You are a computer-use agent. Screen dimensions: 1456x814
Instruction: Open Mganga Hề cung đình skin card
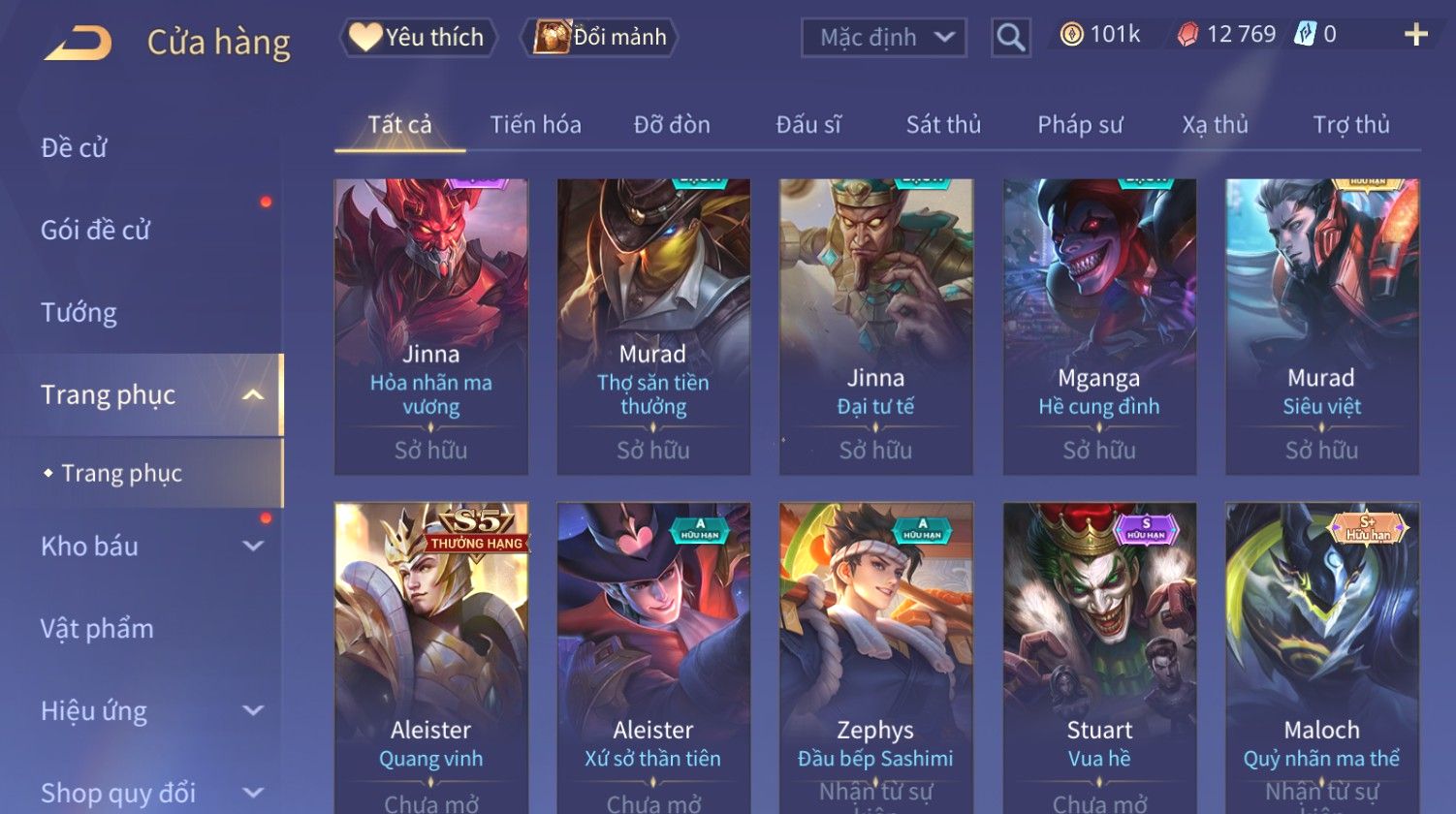click(x=1099, y=327)
